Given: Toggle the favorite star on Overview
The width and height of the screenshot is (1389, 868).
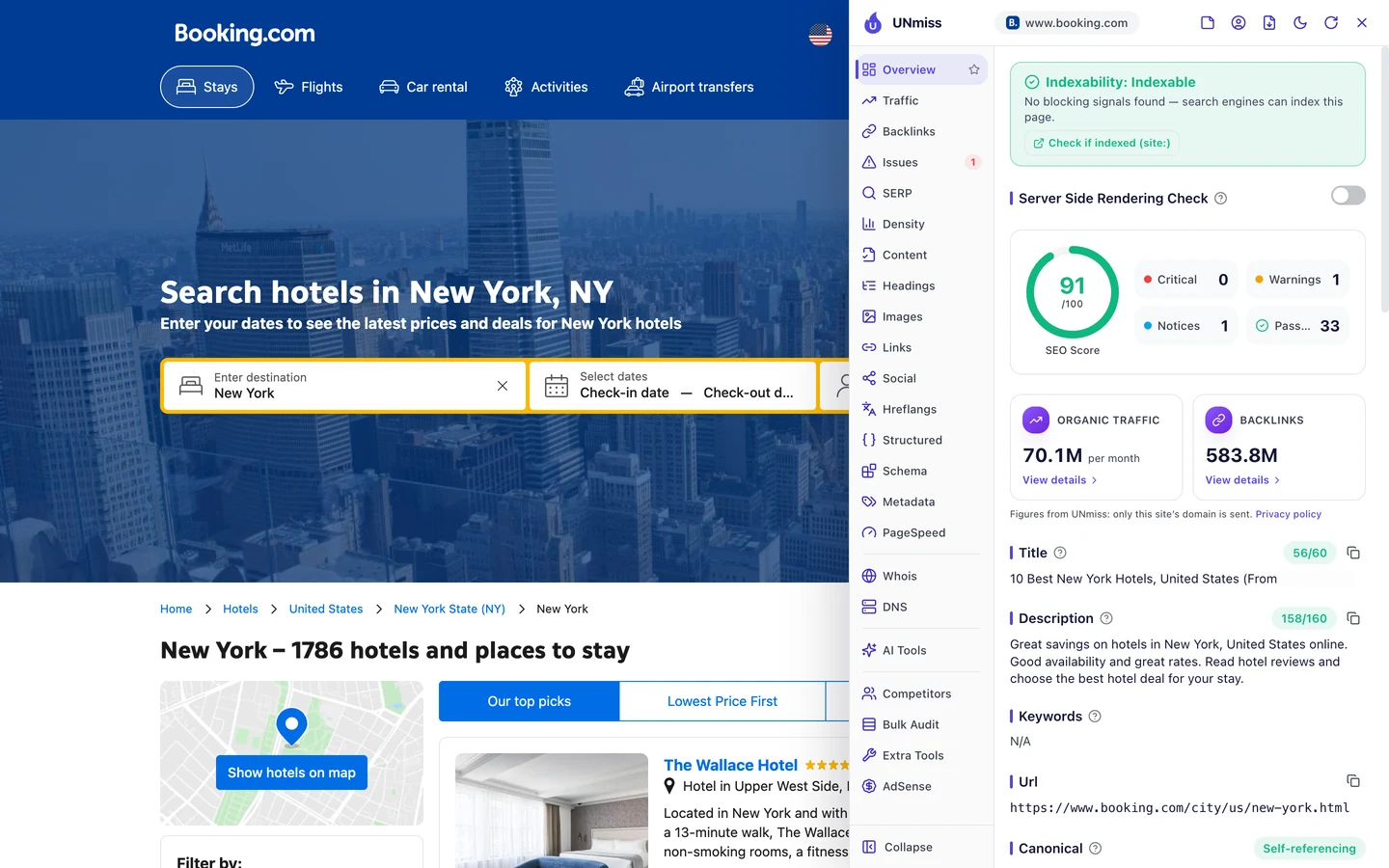Looking at the screenshot, I should pyautogui.click(x=974, y=69).
